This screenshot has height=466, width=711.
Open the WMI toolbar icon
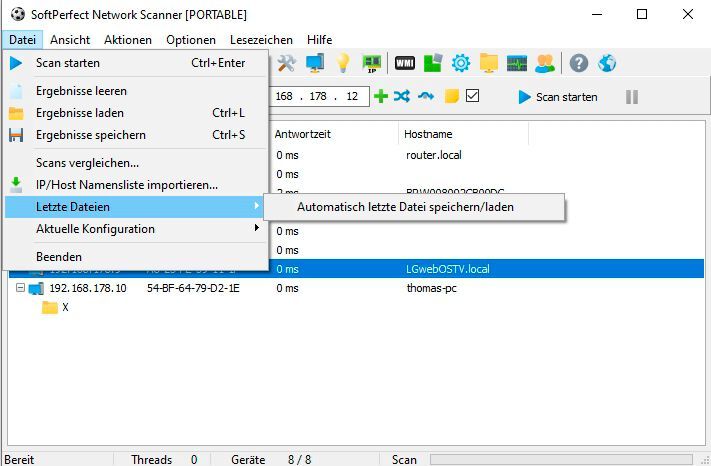[404, 63]
